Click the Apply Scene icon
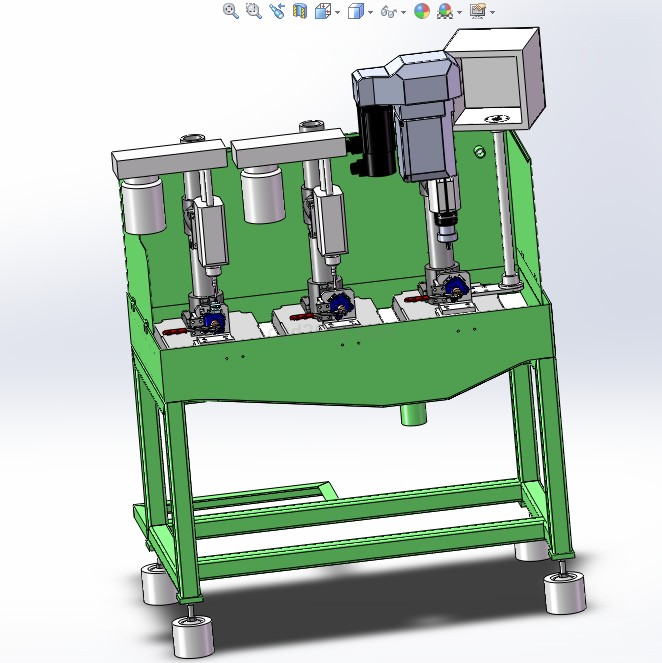 444,11
